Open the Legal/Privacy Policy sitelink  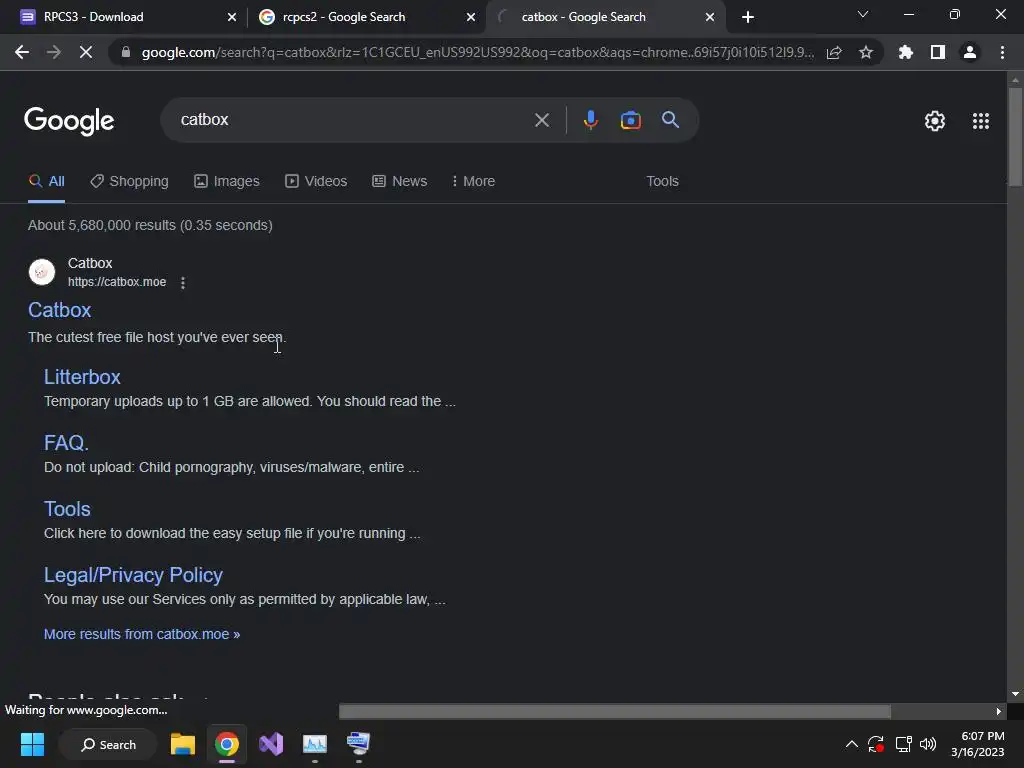click(x=133, y=575)
